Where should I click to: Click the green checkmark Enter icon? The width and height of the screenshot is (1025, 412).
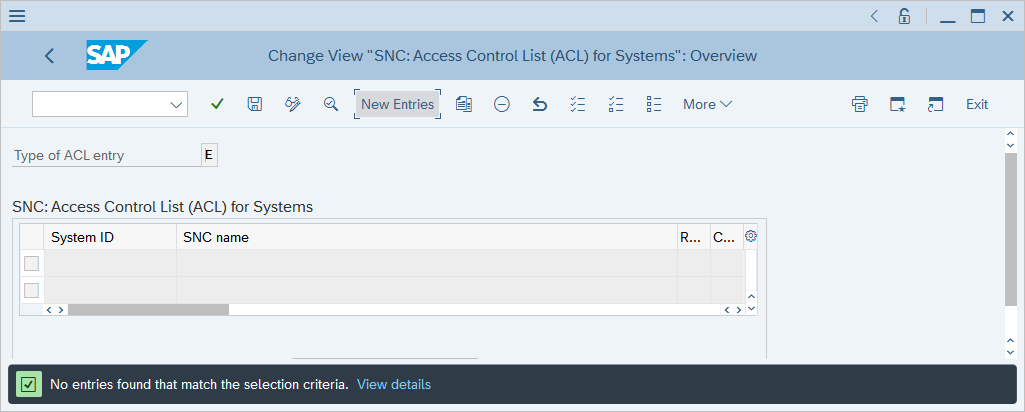coord(217,104)
